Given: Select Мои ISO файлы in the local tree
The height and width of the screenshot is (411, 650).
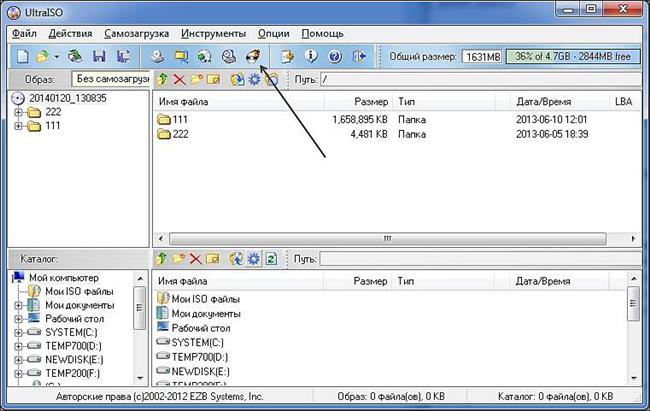Looking at the screenshot, I should pyautogui.click(x=79, y=292).
